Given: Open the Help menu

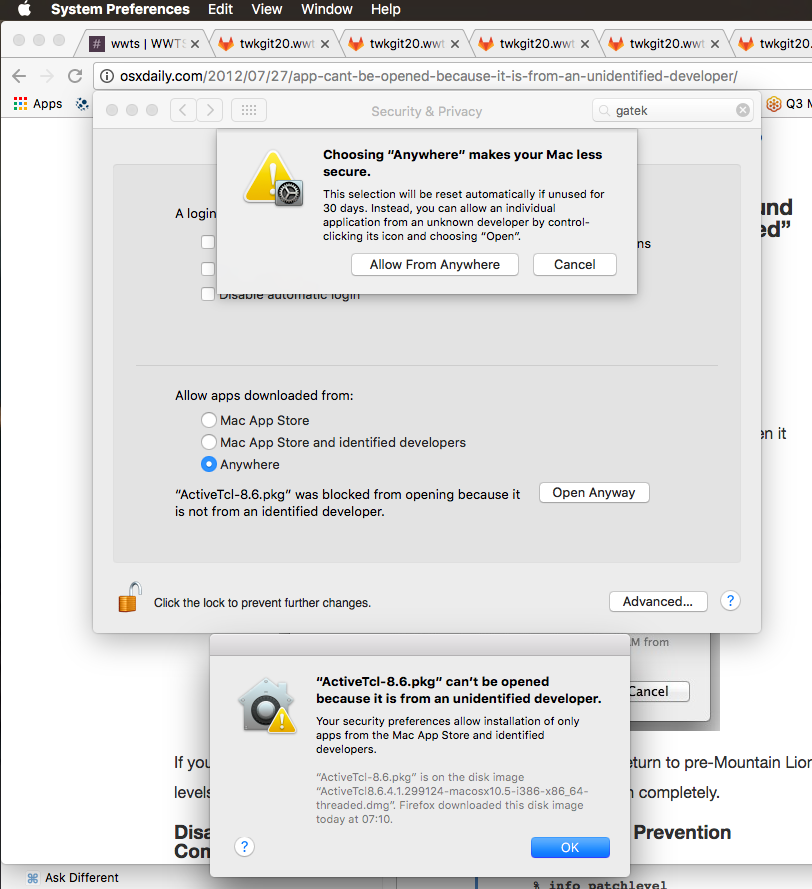Looking at the screenshot, I should point(386,9).
